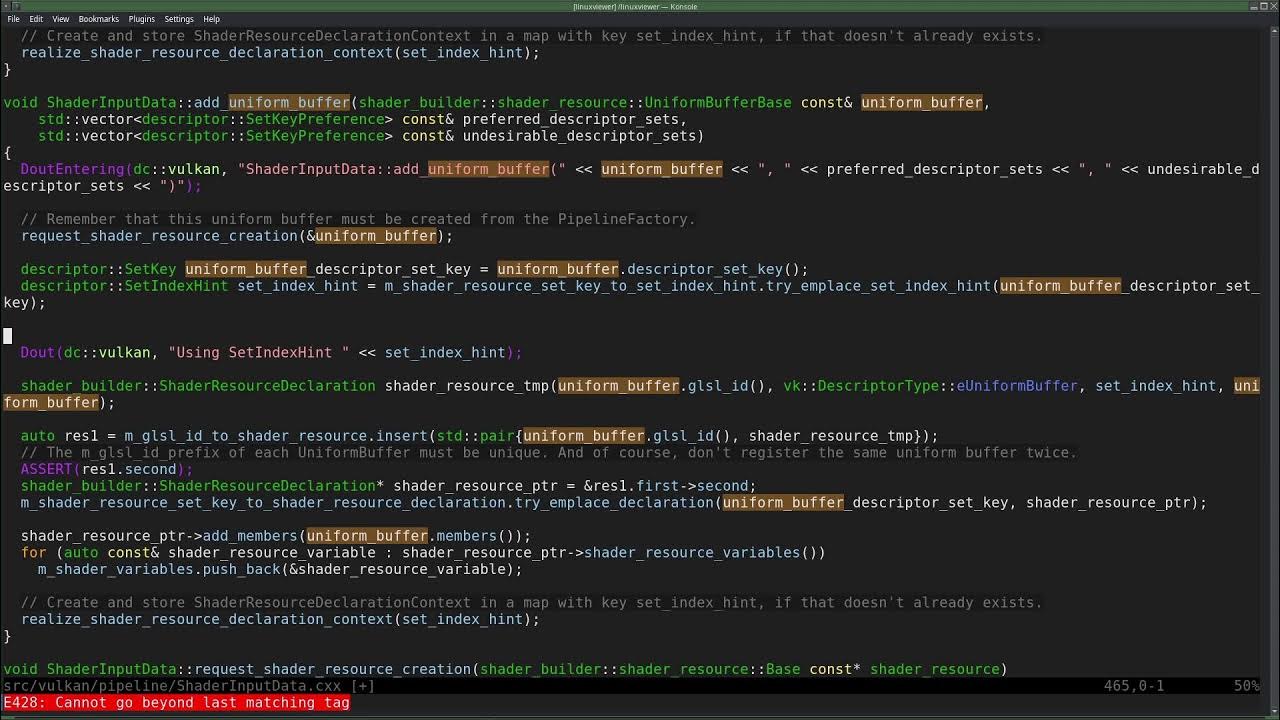Open the File menu
The width and height of the screenshot is (1280, 720).
tap(13, 19)
